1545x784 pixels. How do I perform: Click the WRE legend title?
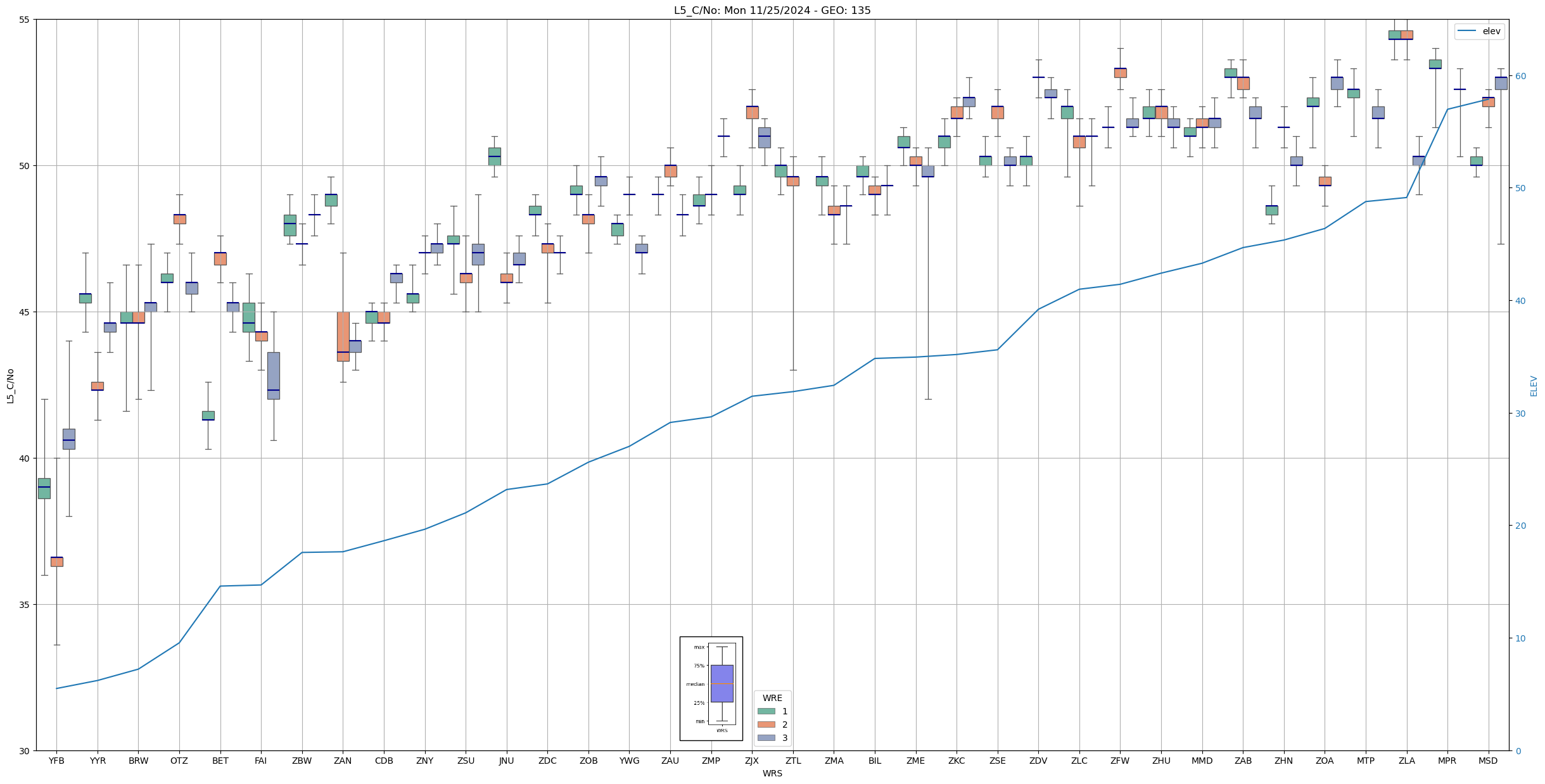point(772,698)
